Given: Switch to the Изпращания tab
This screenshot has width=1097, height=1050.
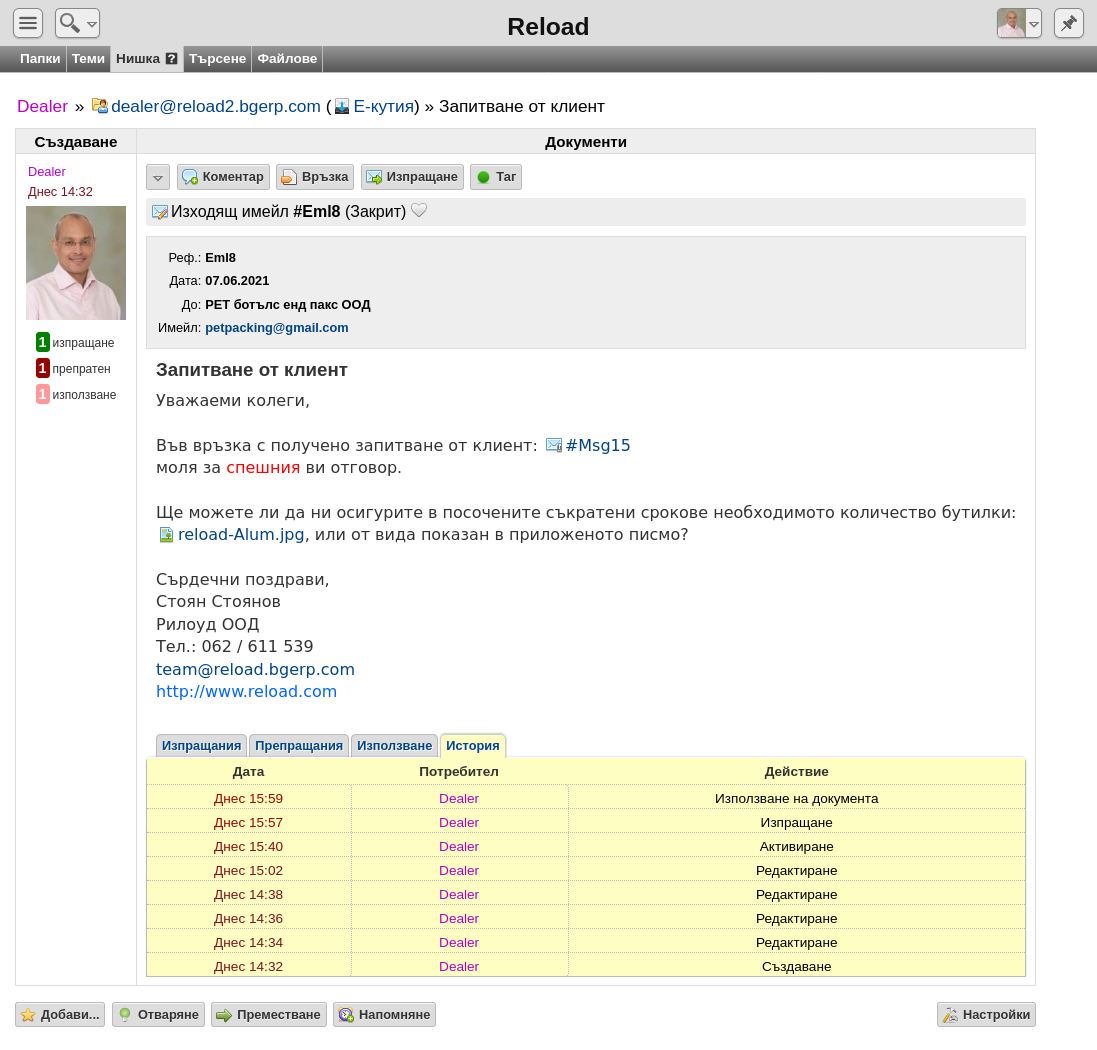Looking at the screenshot, I should (x=201, y=746).
